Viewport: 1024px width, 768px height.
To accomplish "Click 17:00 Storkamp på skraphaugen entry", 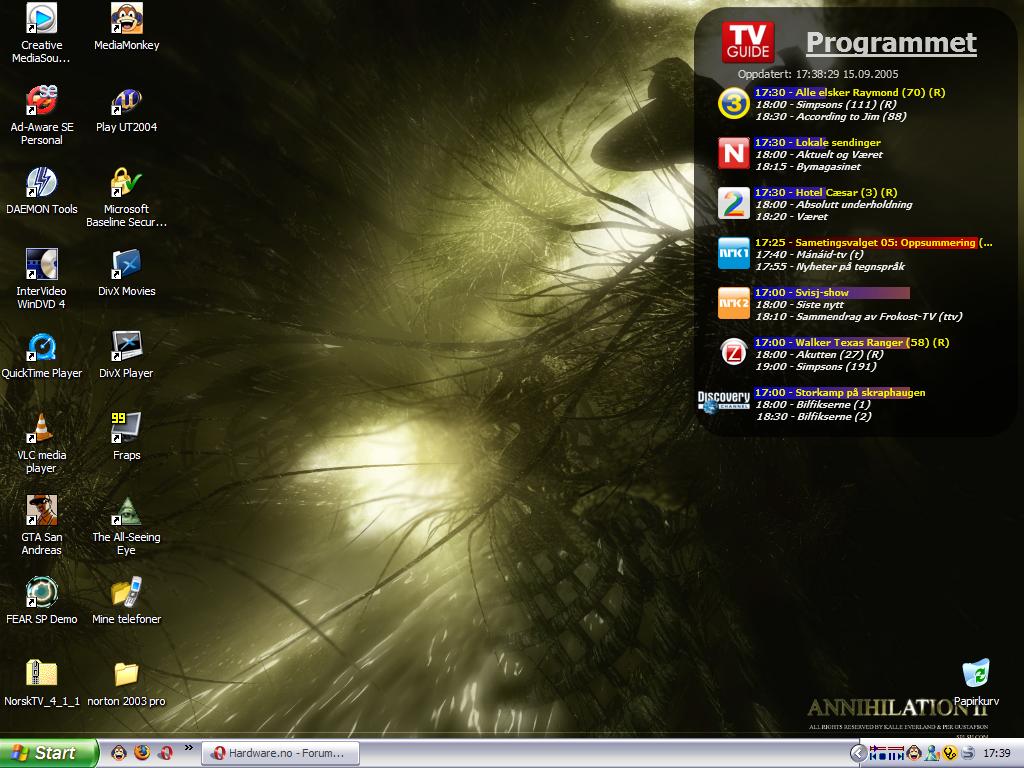I will click(840, 392).
